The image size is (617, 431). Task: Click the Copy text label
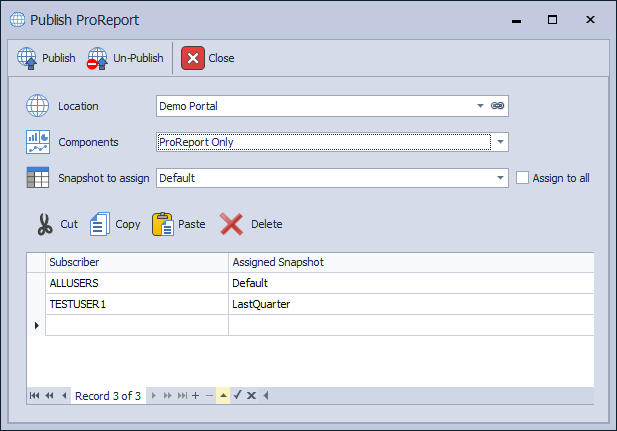point(127,224)
